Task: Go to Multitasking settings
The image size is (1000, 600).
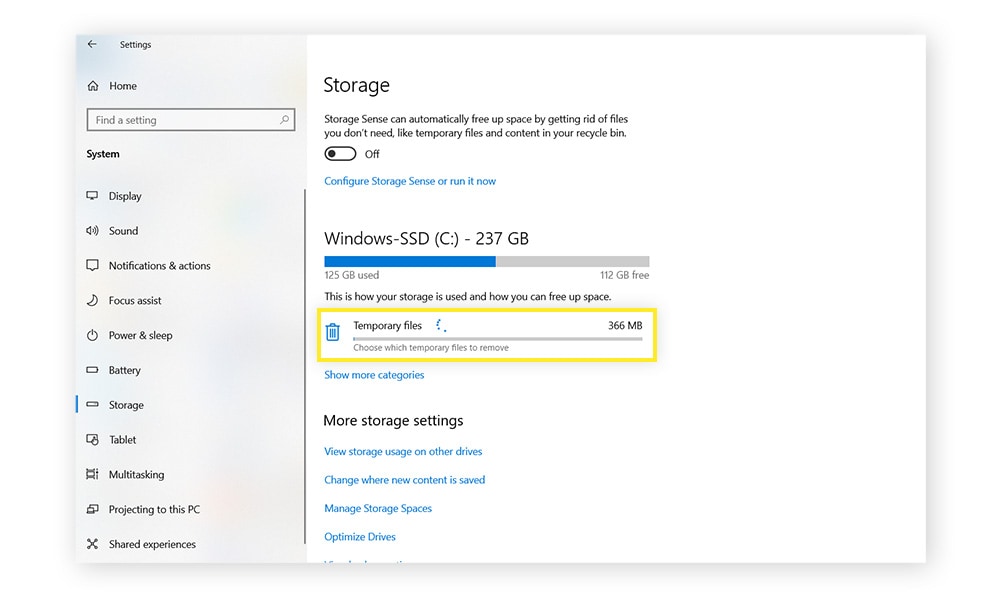Action: point(136,474)
